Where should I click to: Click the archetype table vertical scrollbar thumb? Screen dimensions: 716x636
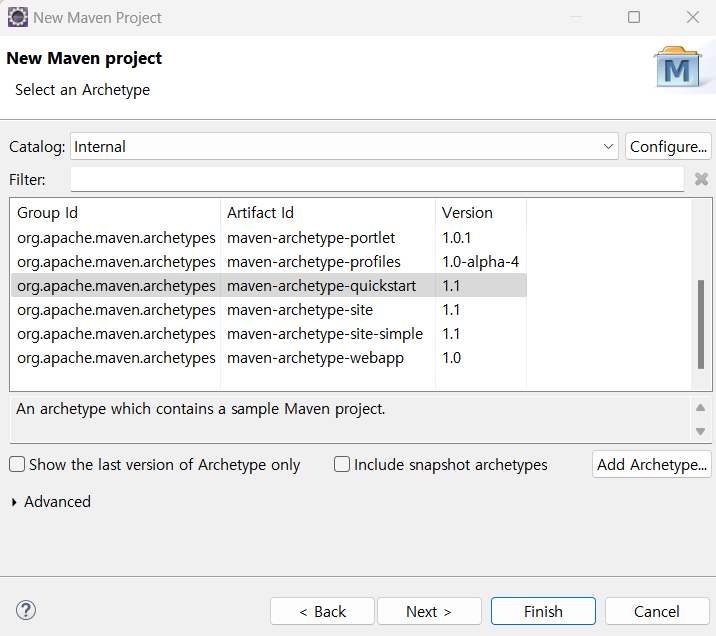coord(701,324)
